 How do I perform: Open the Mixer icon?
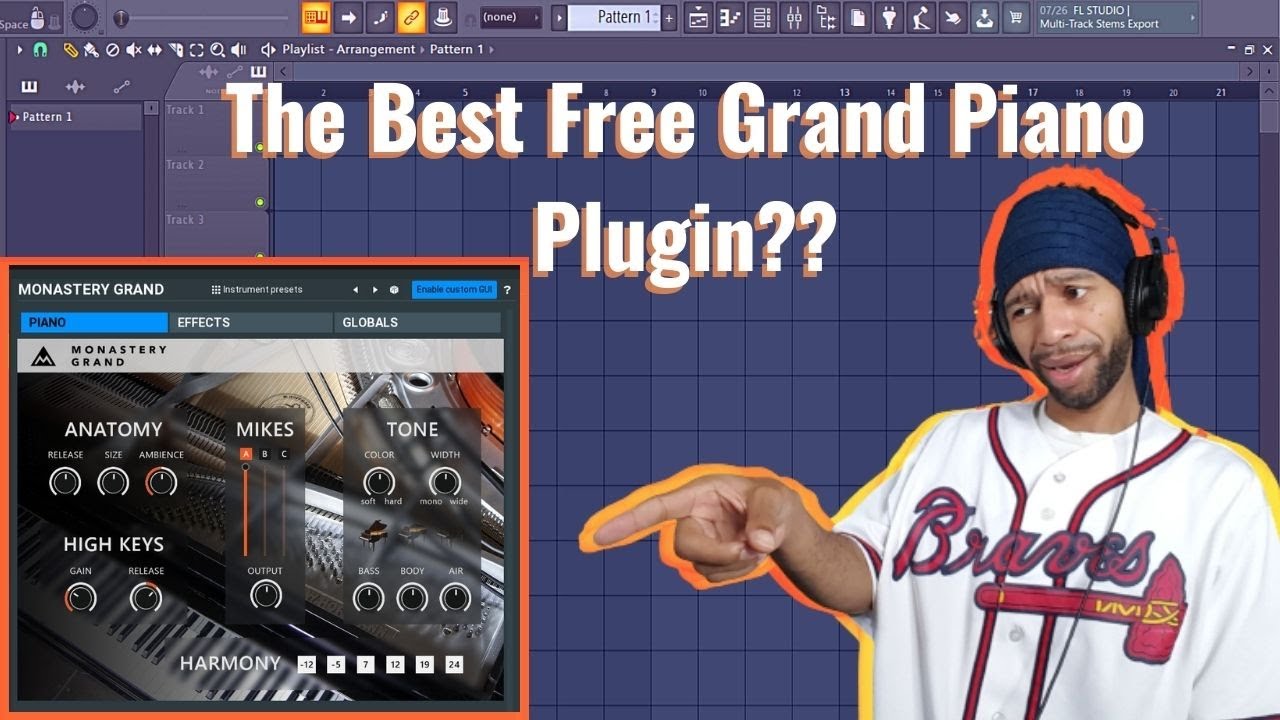tap(794, 17)
